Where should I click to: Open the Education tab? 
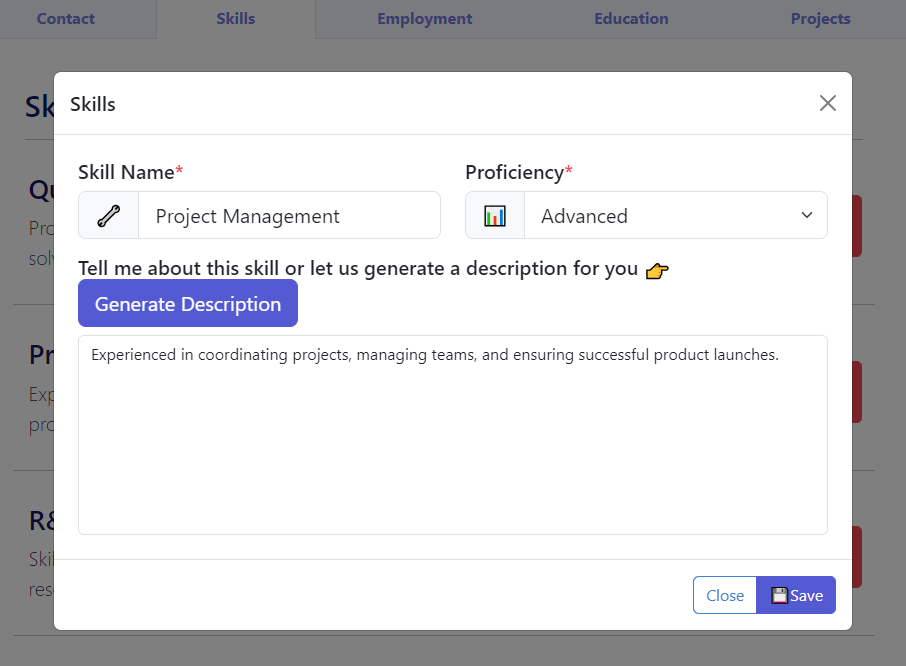[x=631, y=18]
